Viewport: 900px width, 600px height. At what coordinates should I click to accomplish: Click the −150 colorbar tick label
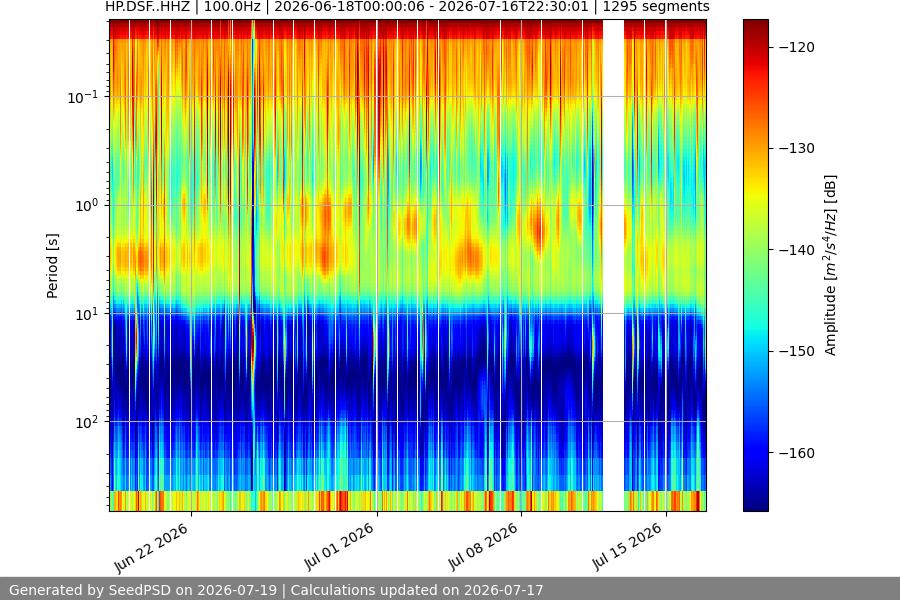(x=797, y=351)
